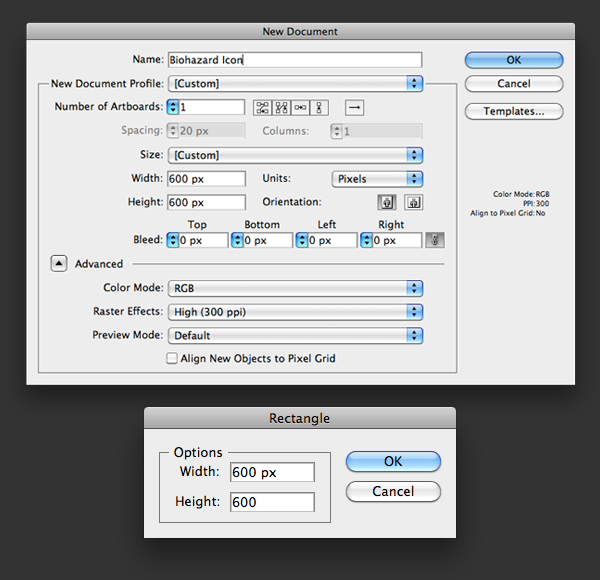Image resolution: width=600 pixels, height=580 pixels.
Task: Collapse the Advanced section triangle
Action: 58,264
